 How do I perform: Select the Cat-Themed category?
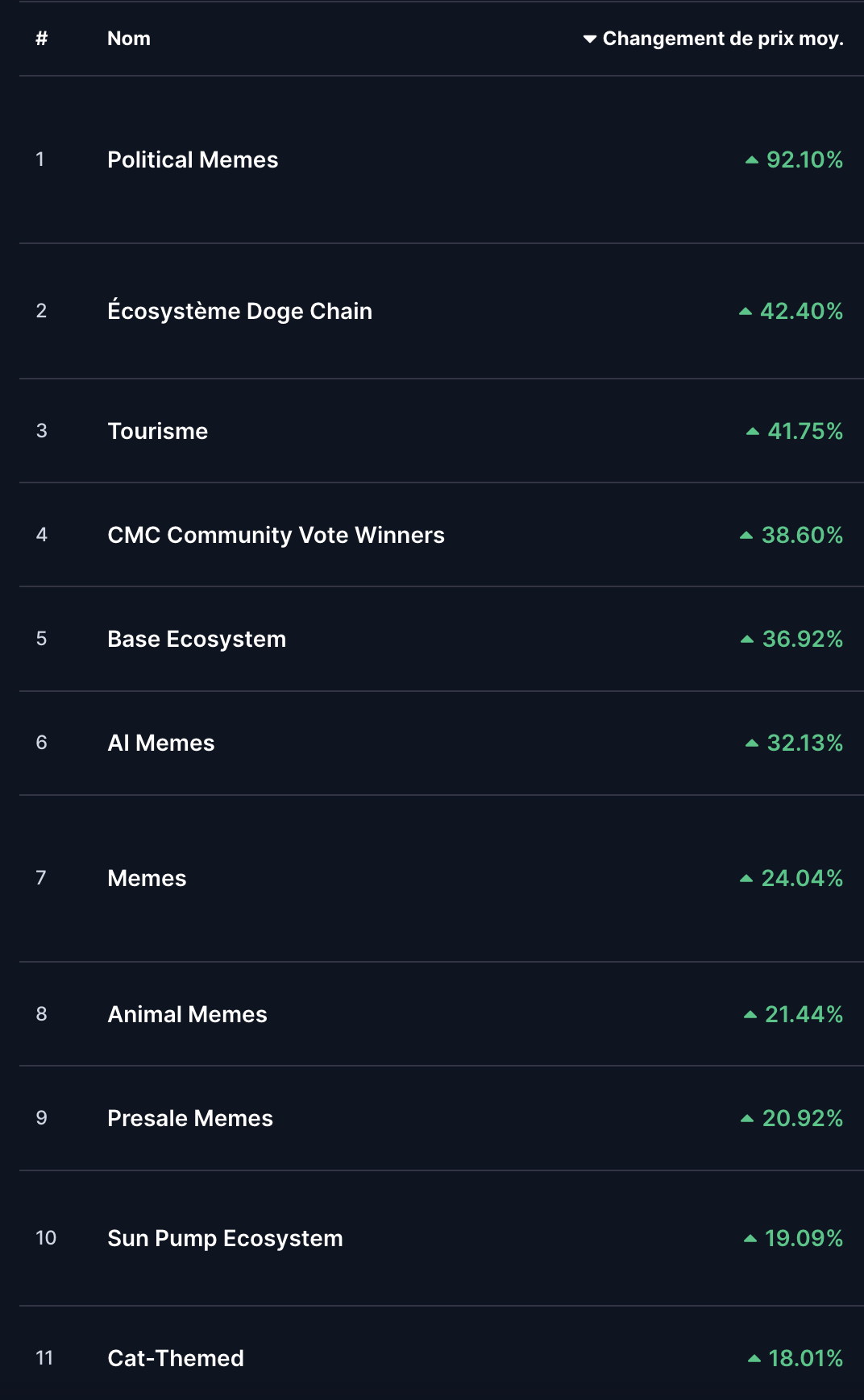[176, 1358]
